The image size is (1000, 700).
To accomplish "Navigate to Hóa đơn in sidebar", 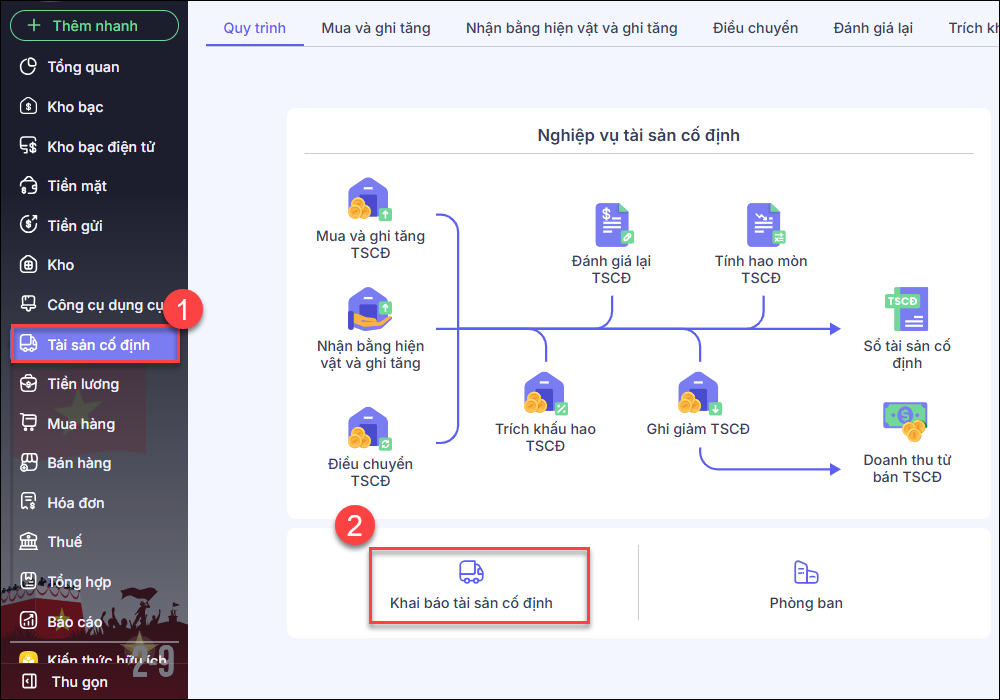I will pos(75,503).
